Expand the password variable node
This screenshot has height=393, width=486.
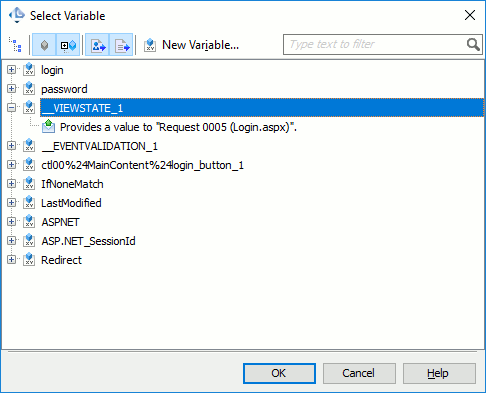tap(11, 89)
